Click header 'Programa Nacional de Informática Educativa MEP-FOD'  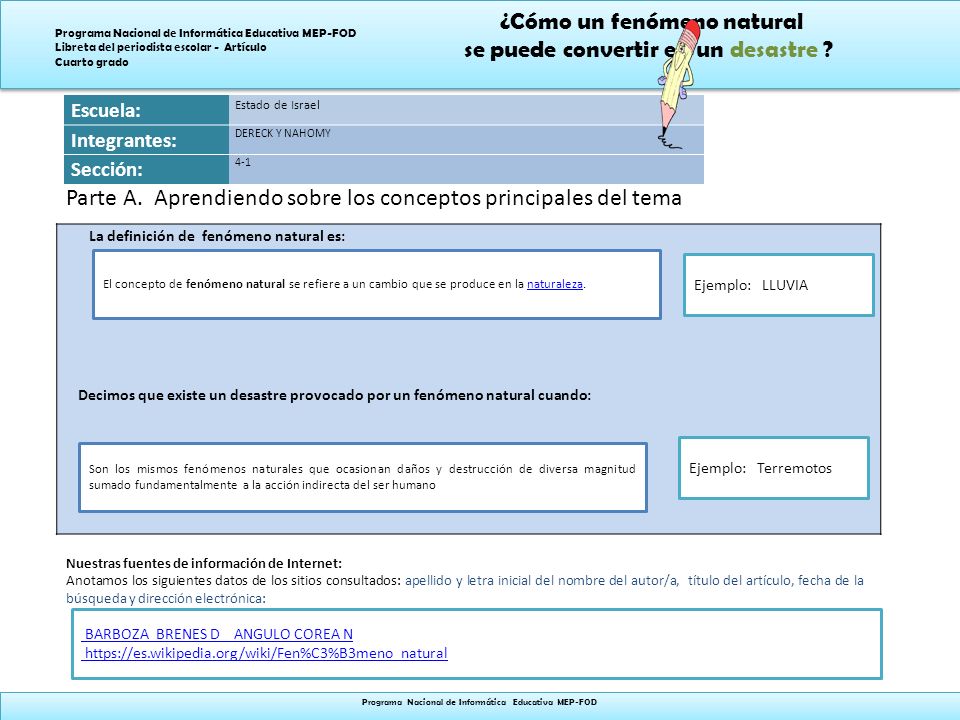(x=206, y=33)
